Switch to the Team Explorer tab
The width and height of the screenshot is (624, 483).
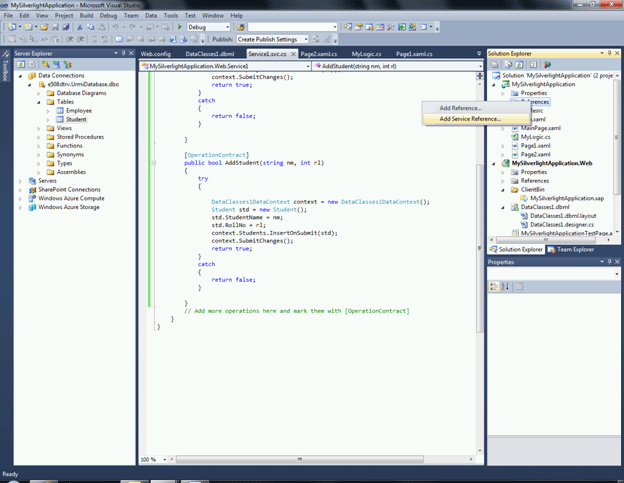point(571,249)
